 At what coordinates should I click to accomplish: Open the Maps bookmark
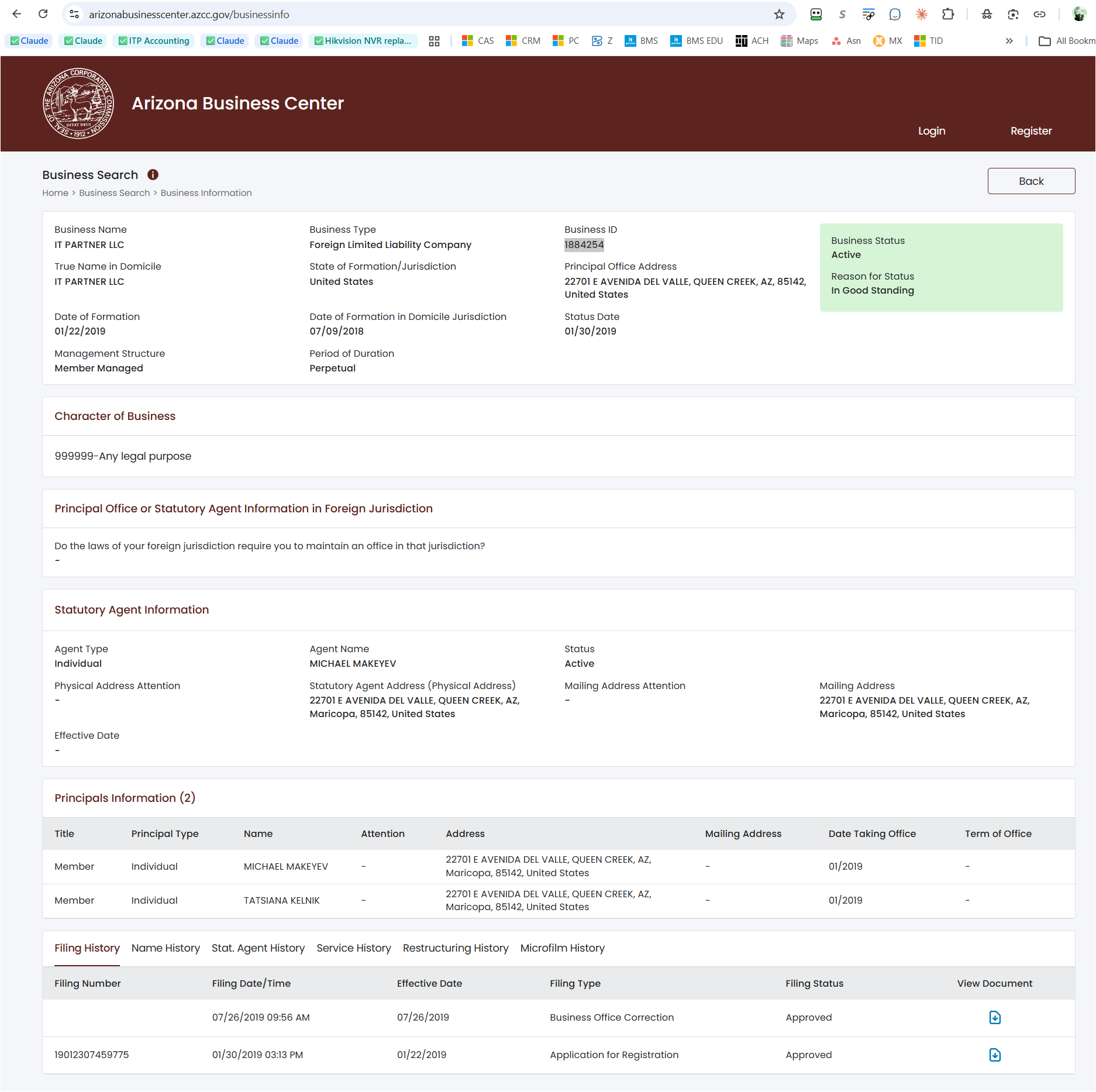tap(799, 41)
